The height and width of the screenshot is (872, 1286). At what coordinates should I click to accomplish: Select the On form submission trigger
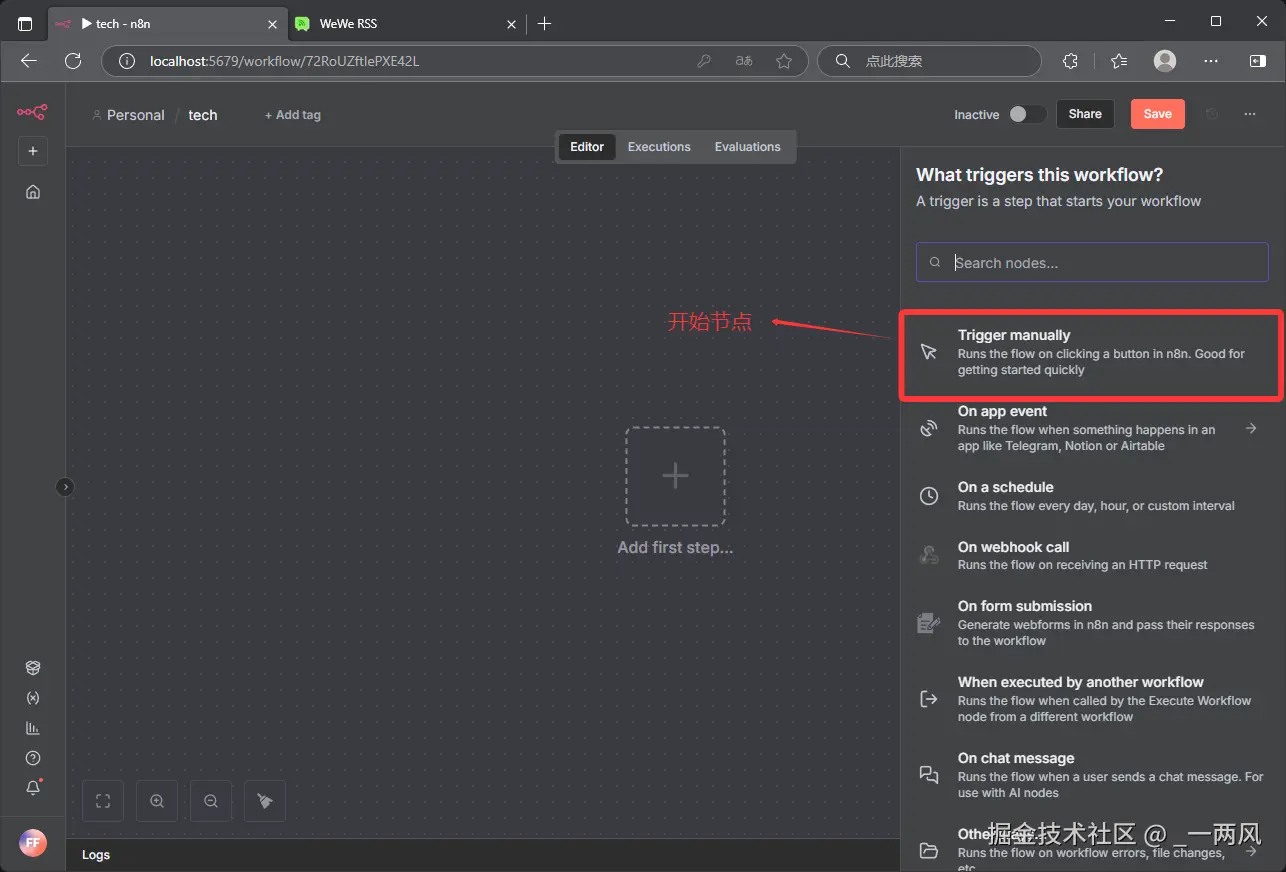(x=1092, y=623)
